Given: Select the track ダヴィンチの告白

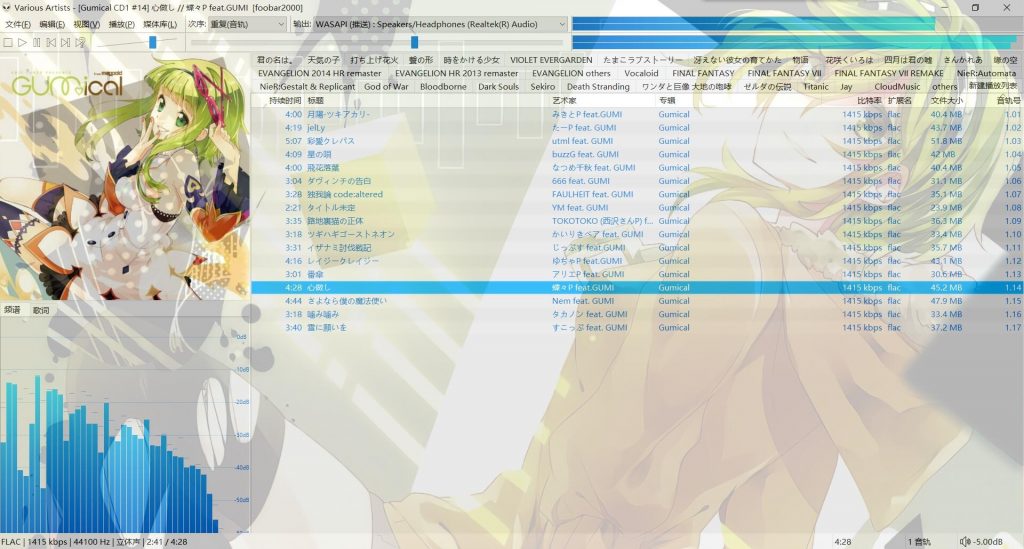Looking at the screenshot, I should (x=637, y=181).
